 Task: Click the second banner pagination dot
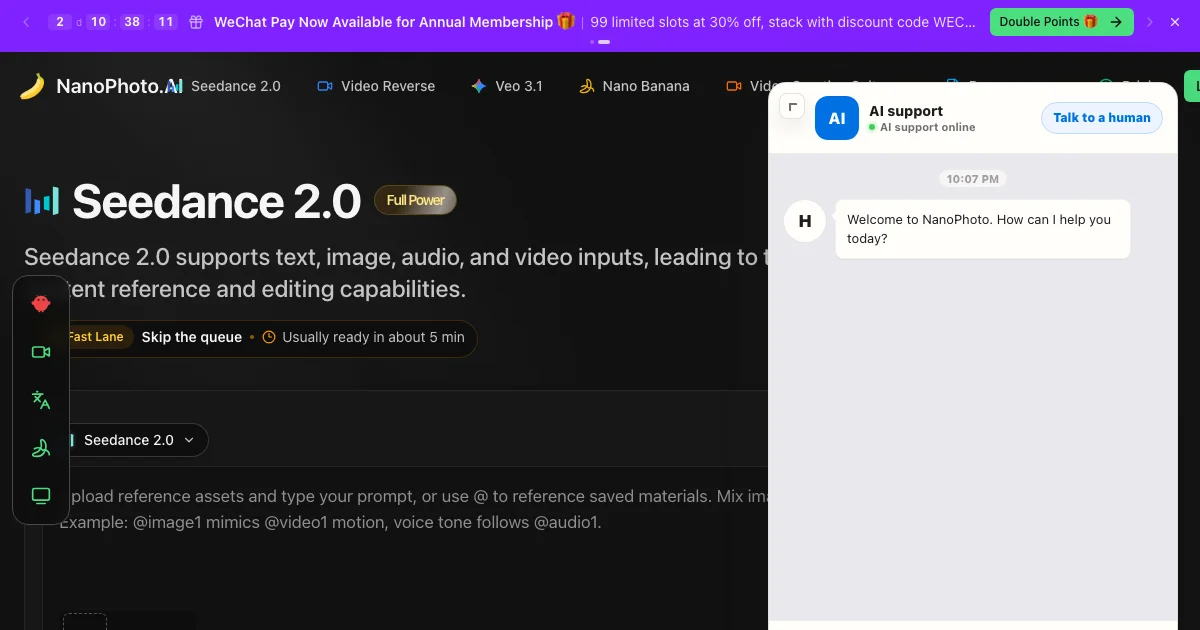[x=604, y=42]
